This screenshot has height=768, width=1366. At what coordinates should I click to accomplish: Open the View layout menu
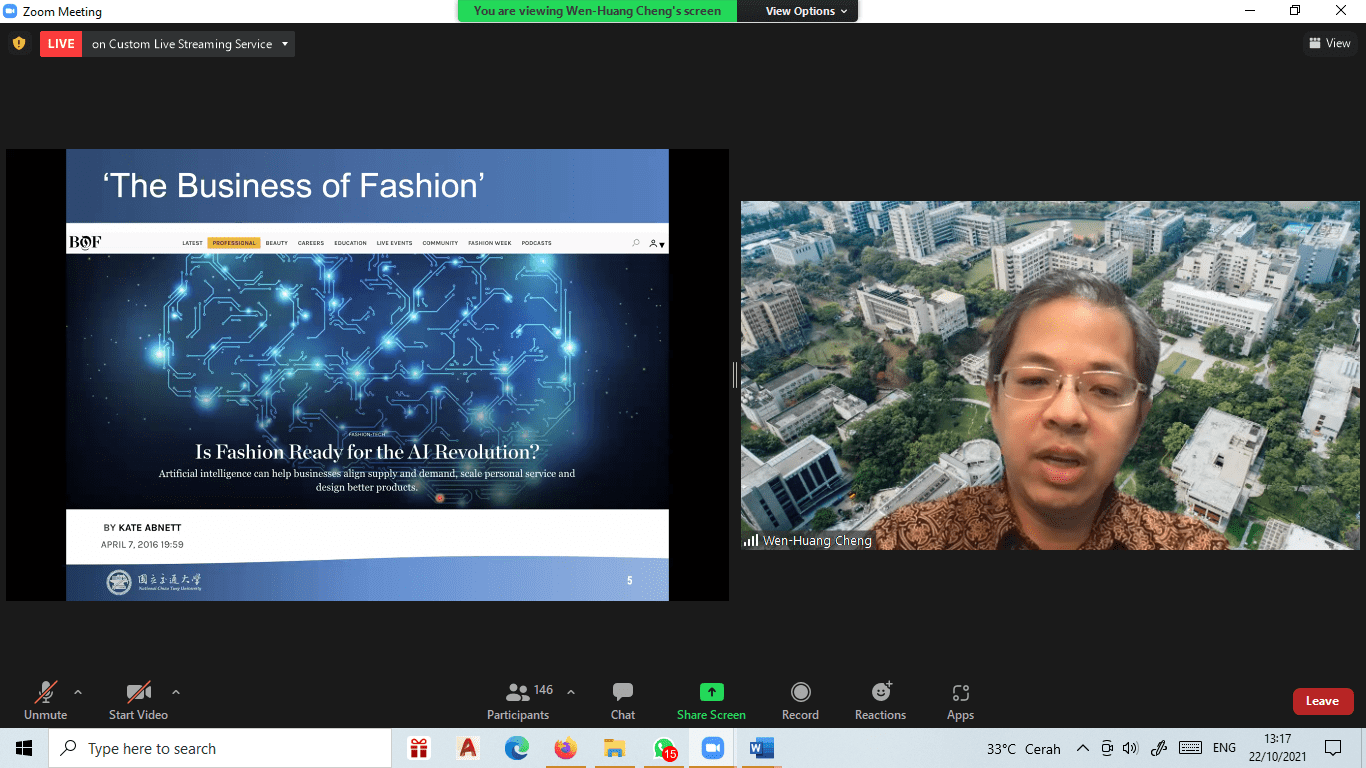(1329, 43)
